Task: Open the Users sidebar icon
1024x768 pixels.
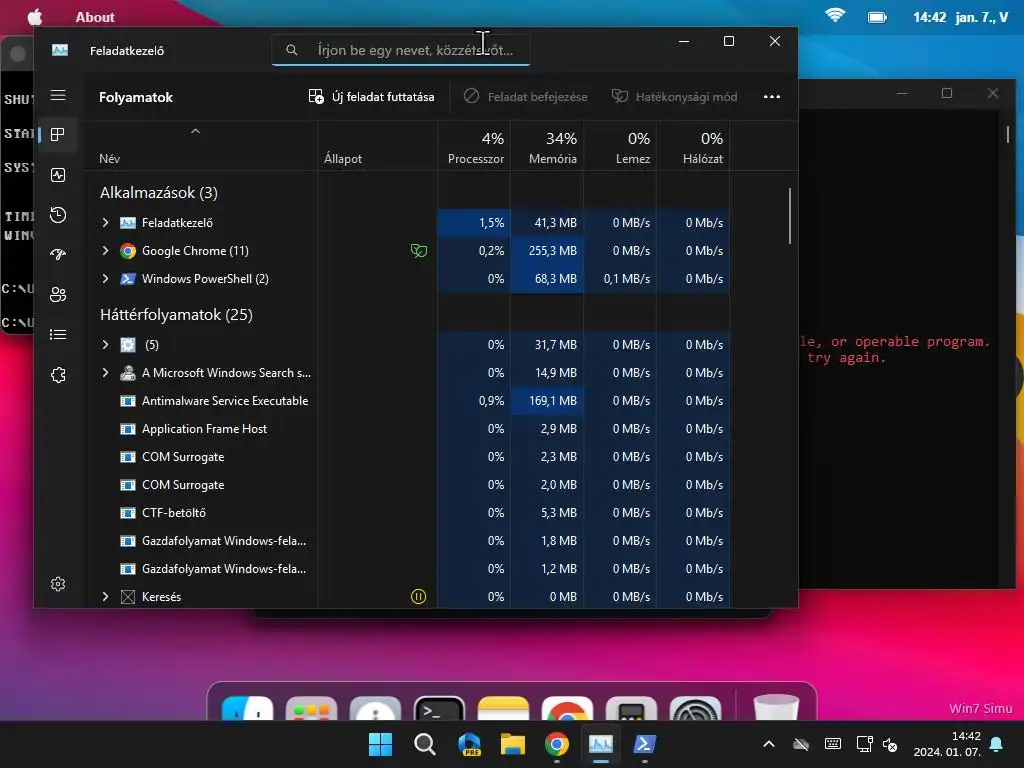Action: tap(58, 295)
